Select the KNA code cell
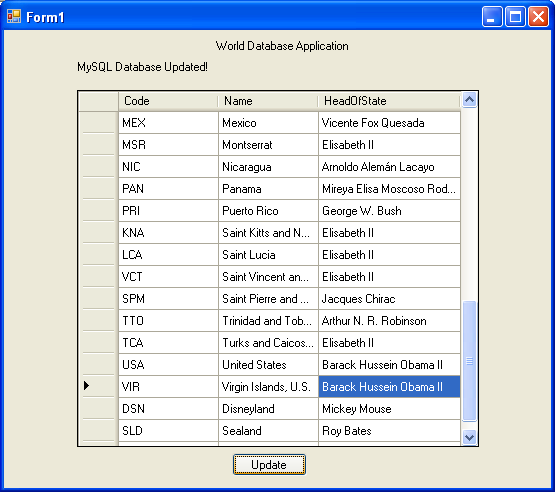Viewport: 555px width, 492px height. click(x=168, y=233)
